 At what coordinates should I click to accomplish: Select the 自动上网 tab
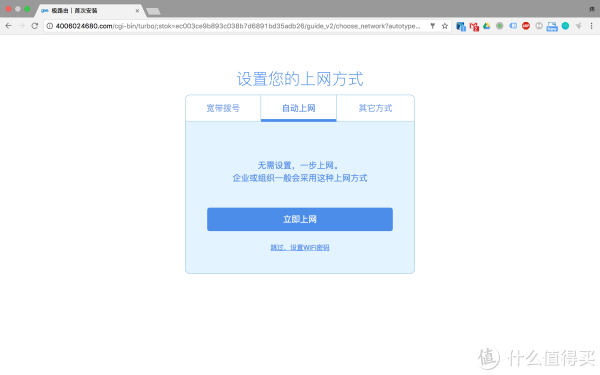(298, 108)
